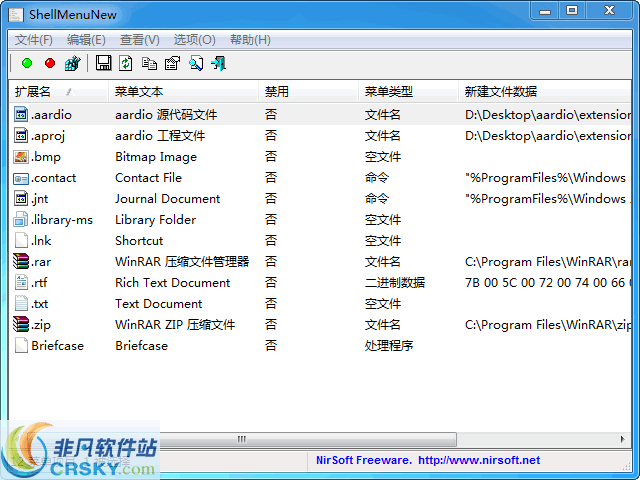The height and width of the screenshot is (480, 640).
Task: Open the 编辑(E) menu
Action: [86, 40]
